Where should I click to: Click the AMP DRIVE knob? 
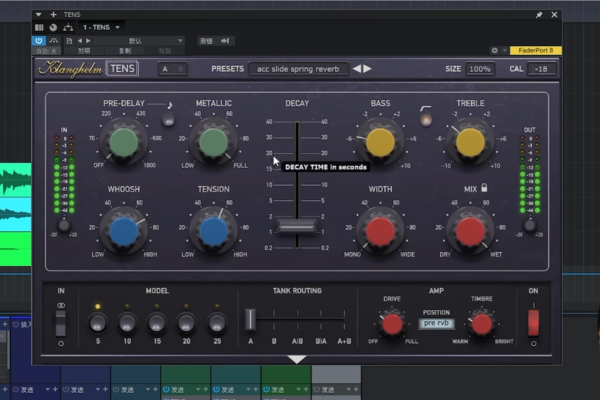click(x=392, y=324)
